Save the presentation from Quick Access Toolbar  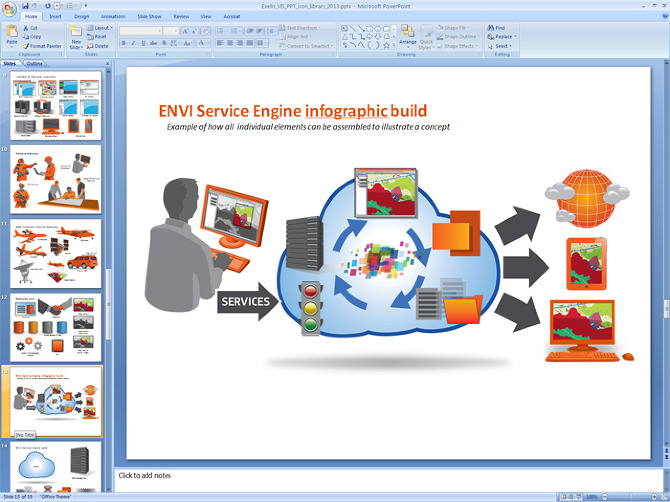(25, 6)
